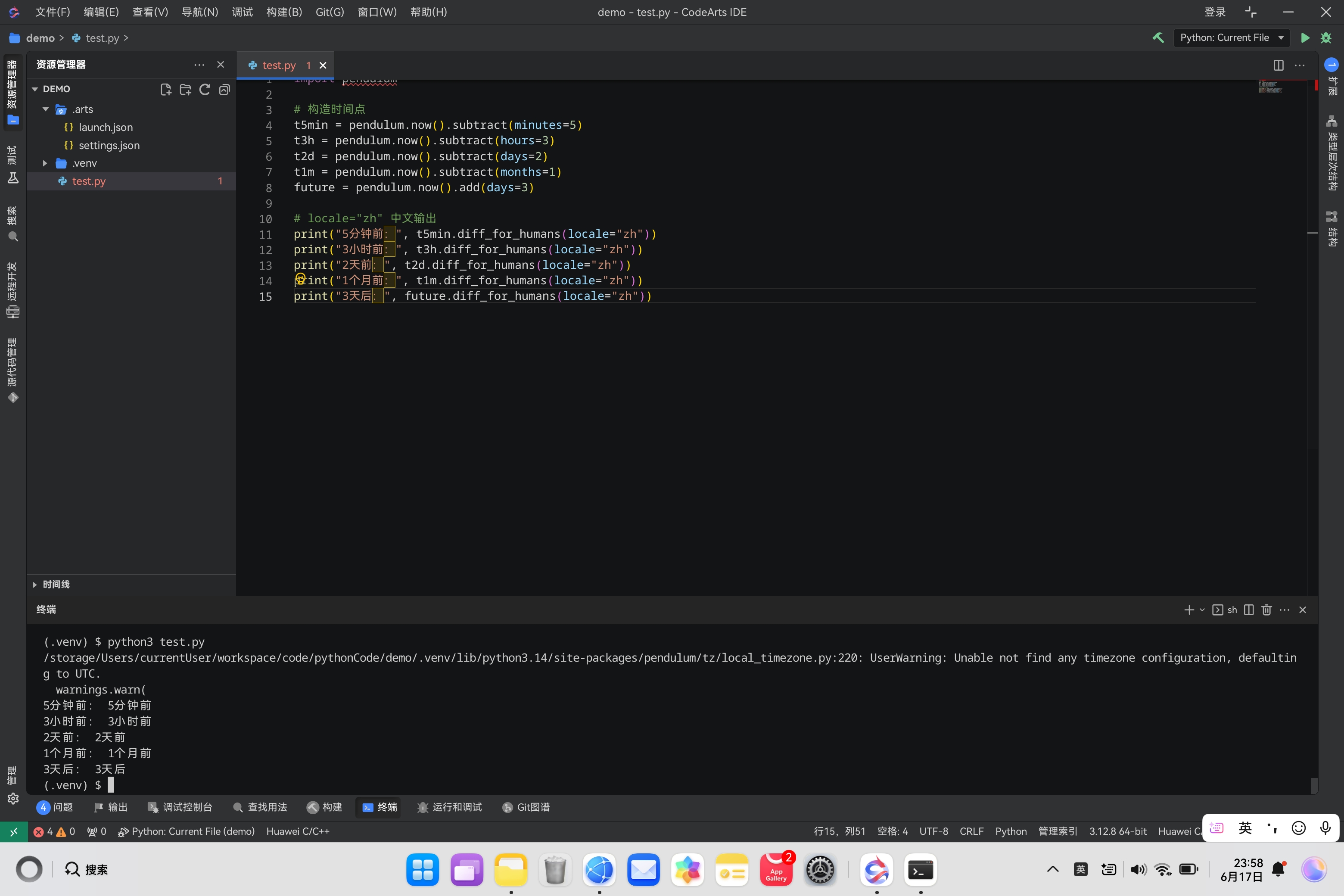Open new terminal profile dropdown arrow

tap(1202, 610)
